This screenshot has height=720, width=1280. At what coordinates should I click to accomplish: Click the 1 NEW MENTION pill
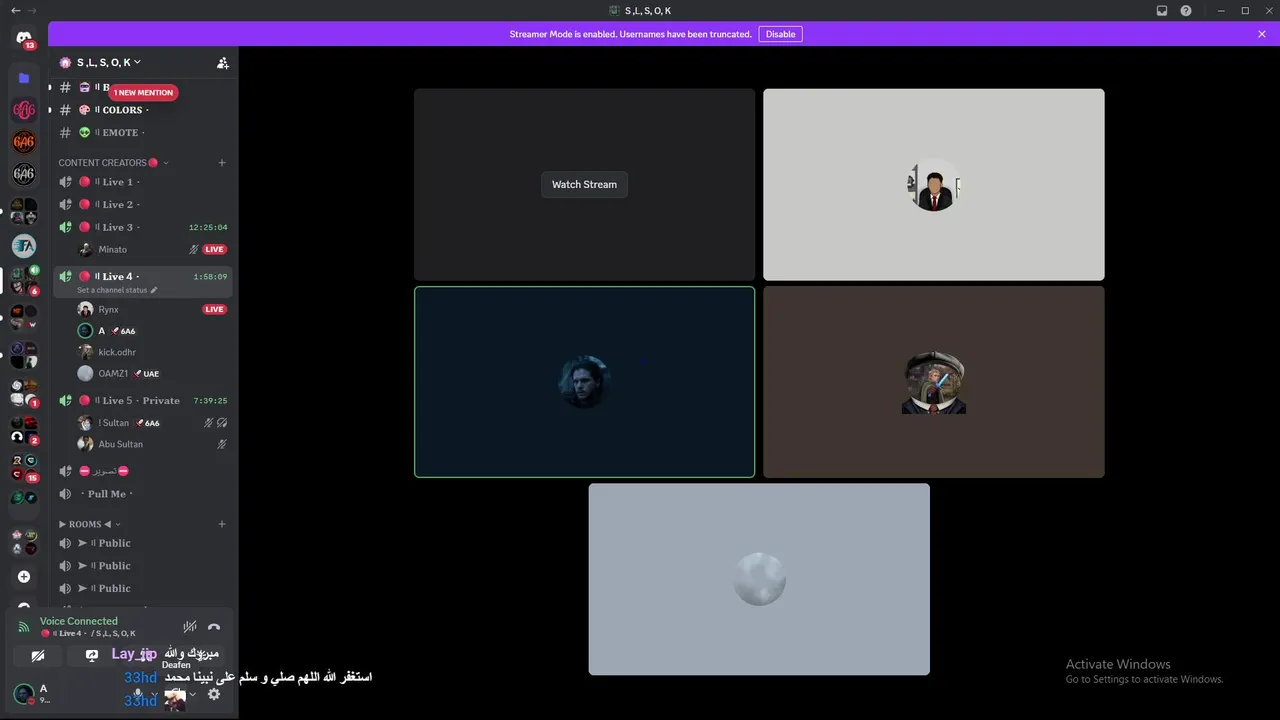[143, 92]
